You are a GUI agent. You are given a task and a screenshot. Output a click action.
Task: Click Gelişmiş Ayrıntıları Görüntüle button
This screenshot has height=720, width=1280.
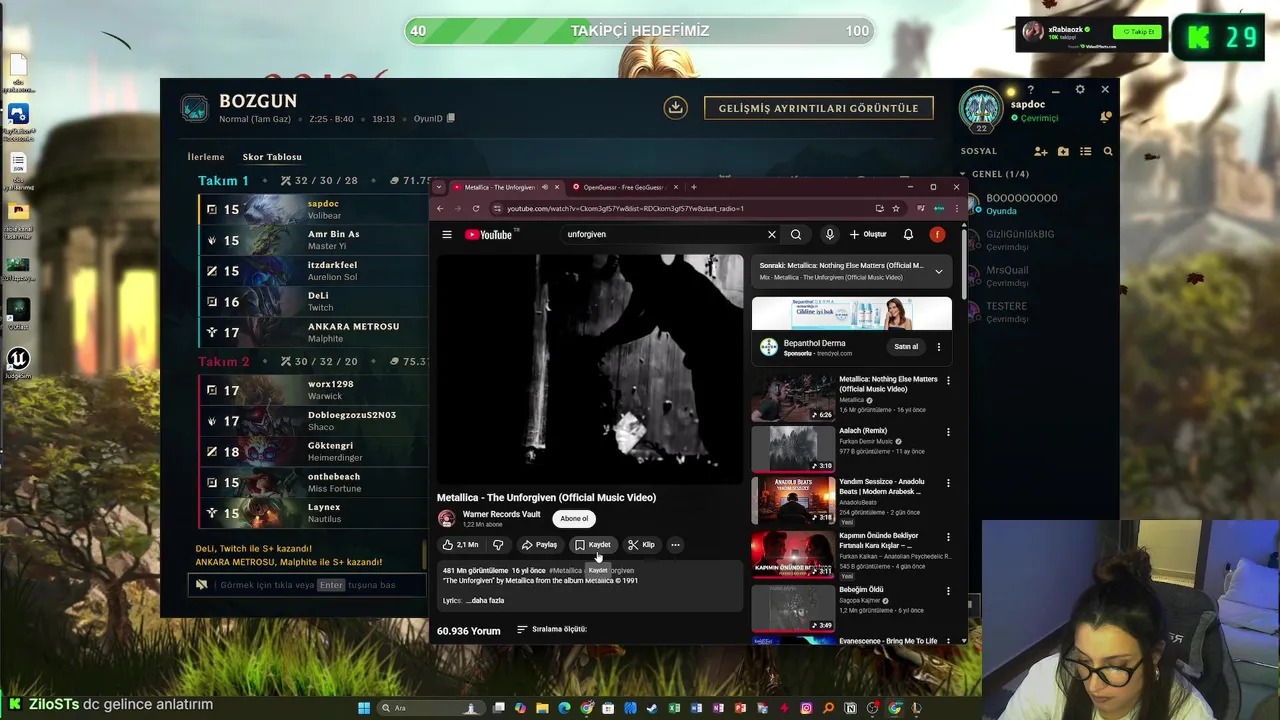pos(819,108)
